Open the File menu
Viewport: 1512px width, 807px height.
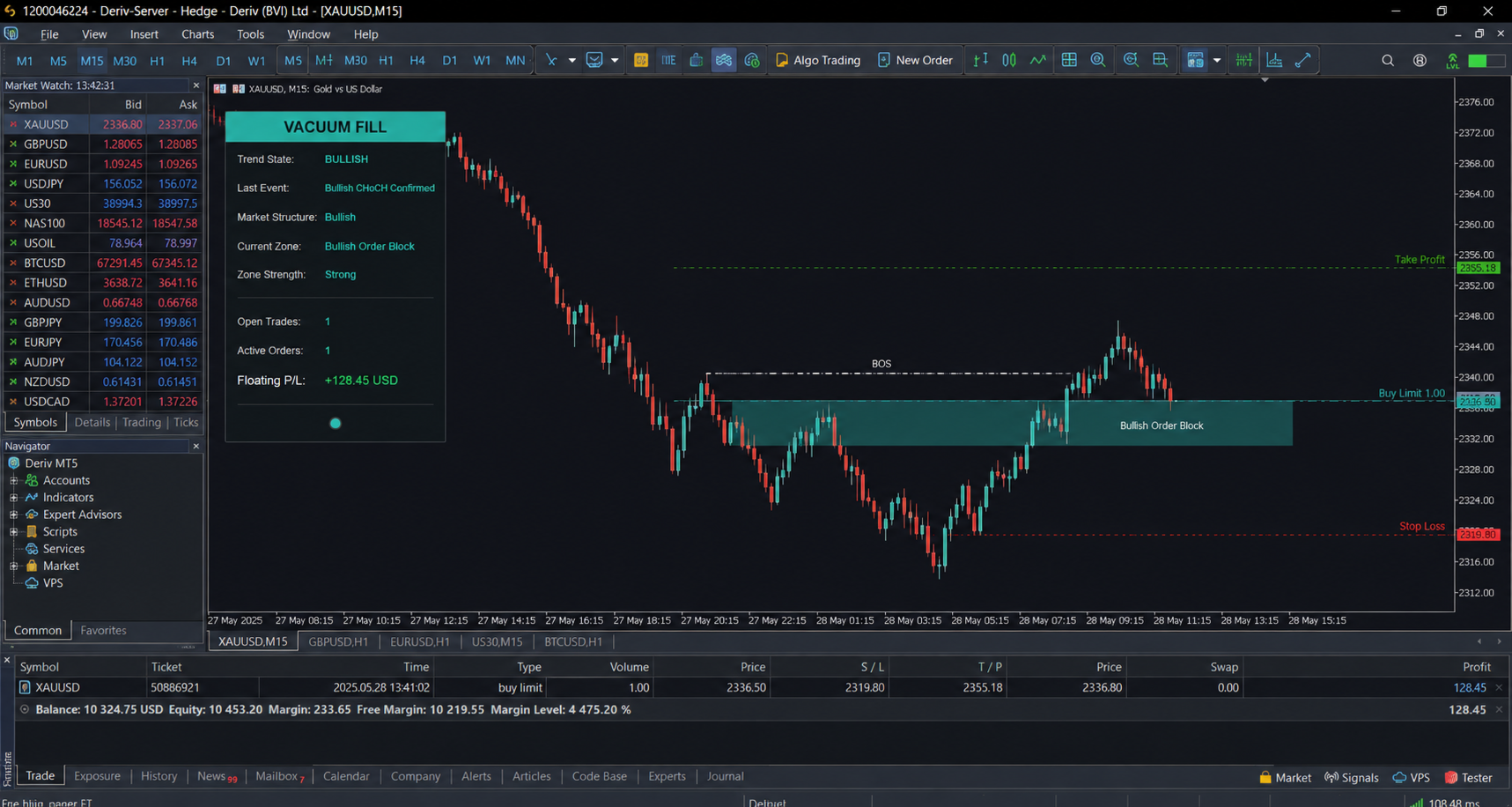tap(49, 34)
